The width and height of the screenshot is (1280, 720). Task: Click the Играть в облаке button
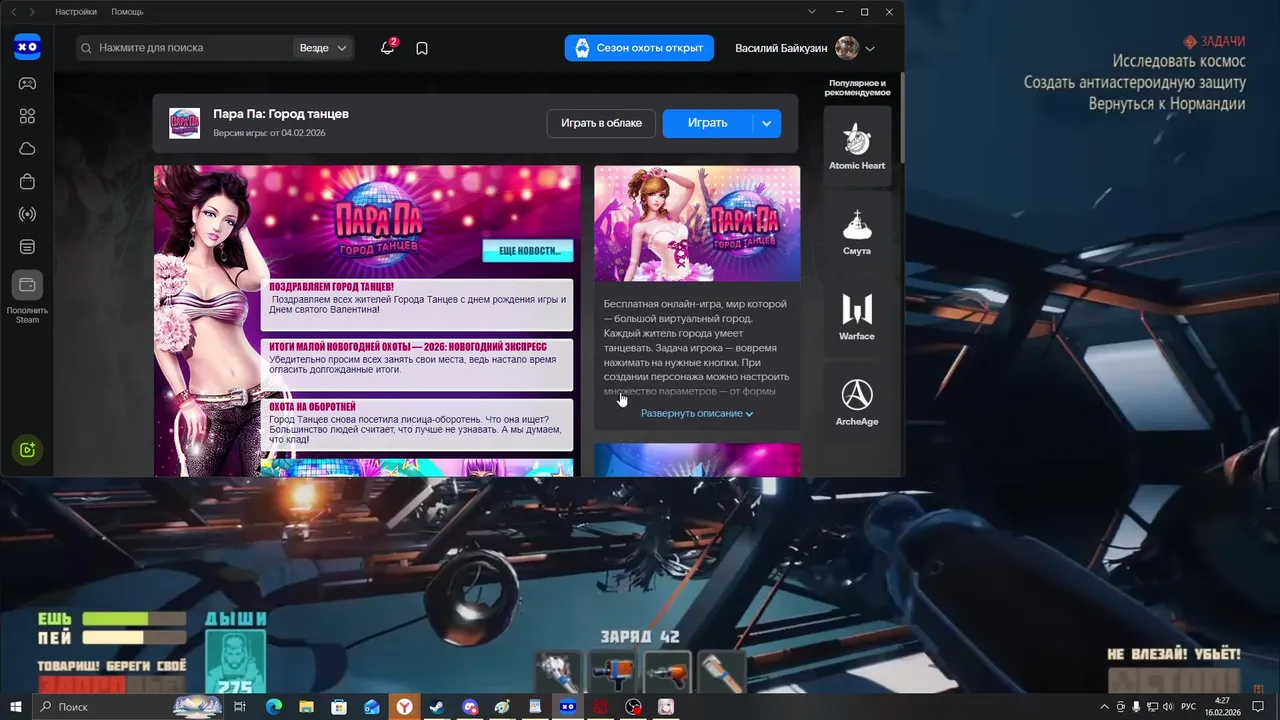[601, 123]
